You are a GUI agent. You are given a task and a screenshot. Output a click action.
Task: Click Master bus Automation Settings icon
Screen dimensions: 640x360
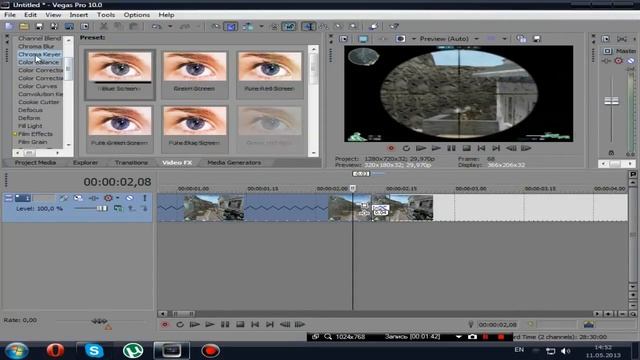coord(619,61)
